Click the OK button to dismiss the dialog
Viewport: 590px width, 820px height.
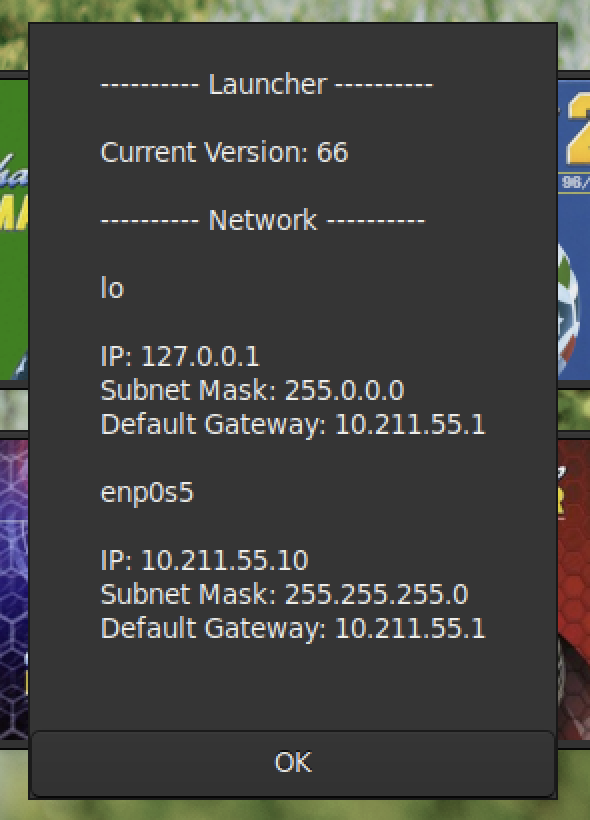click(293, 763)
